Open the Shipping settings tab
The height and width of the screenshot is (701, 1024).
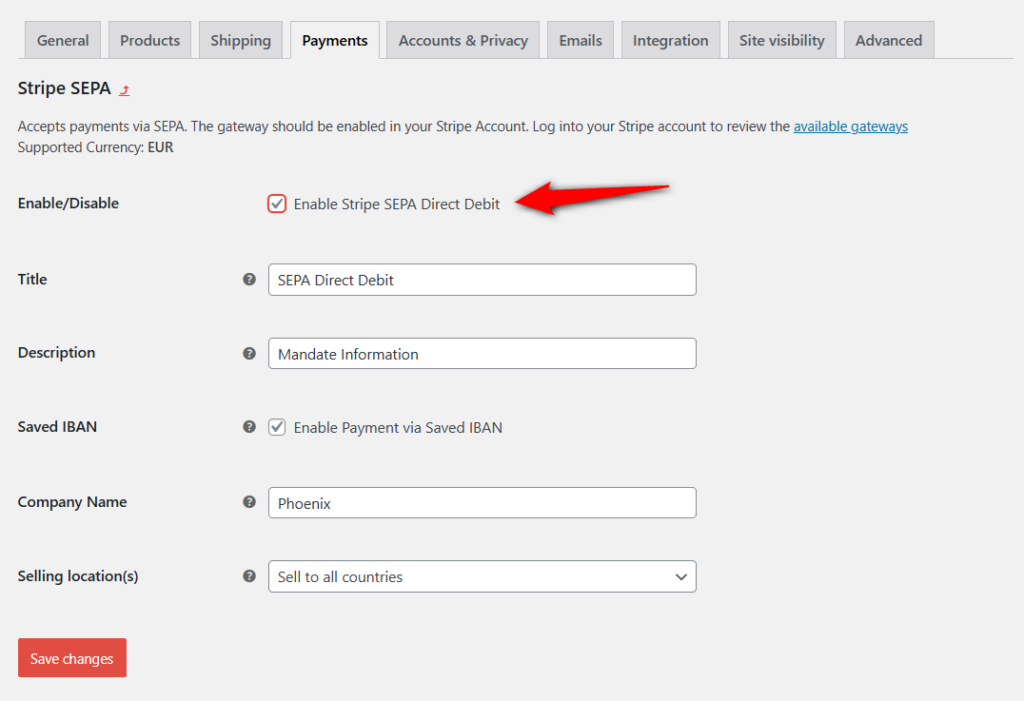click(x=240, y=40)
